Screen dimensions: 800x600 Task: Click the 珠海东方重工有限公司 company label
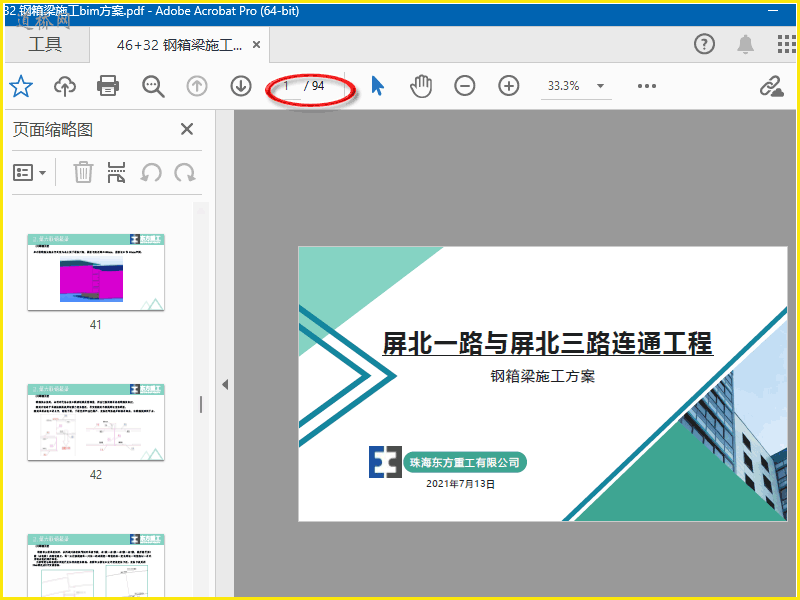464,462
